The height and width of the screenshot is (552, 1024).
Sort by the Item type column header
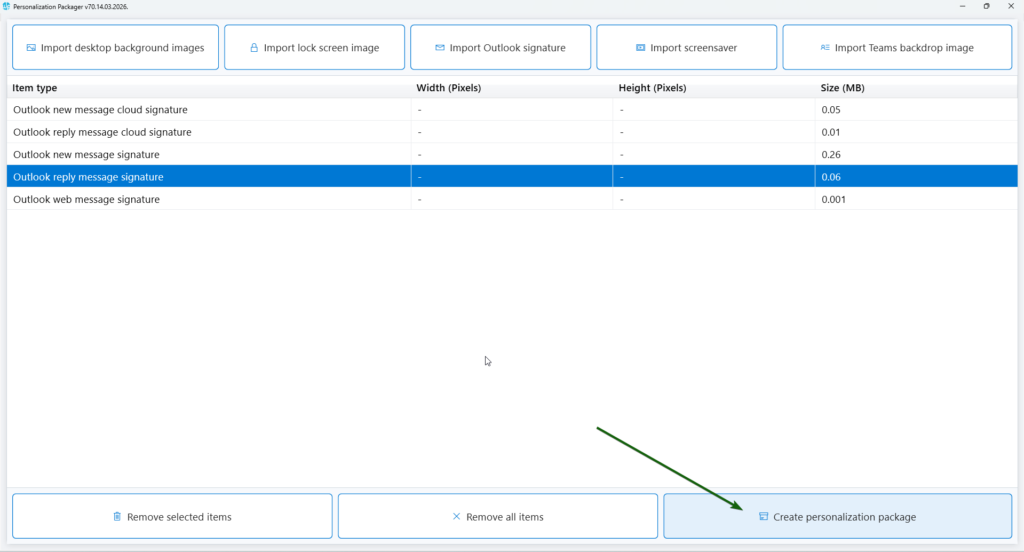35,88
